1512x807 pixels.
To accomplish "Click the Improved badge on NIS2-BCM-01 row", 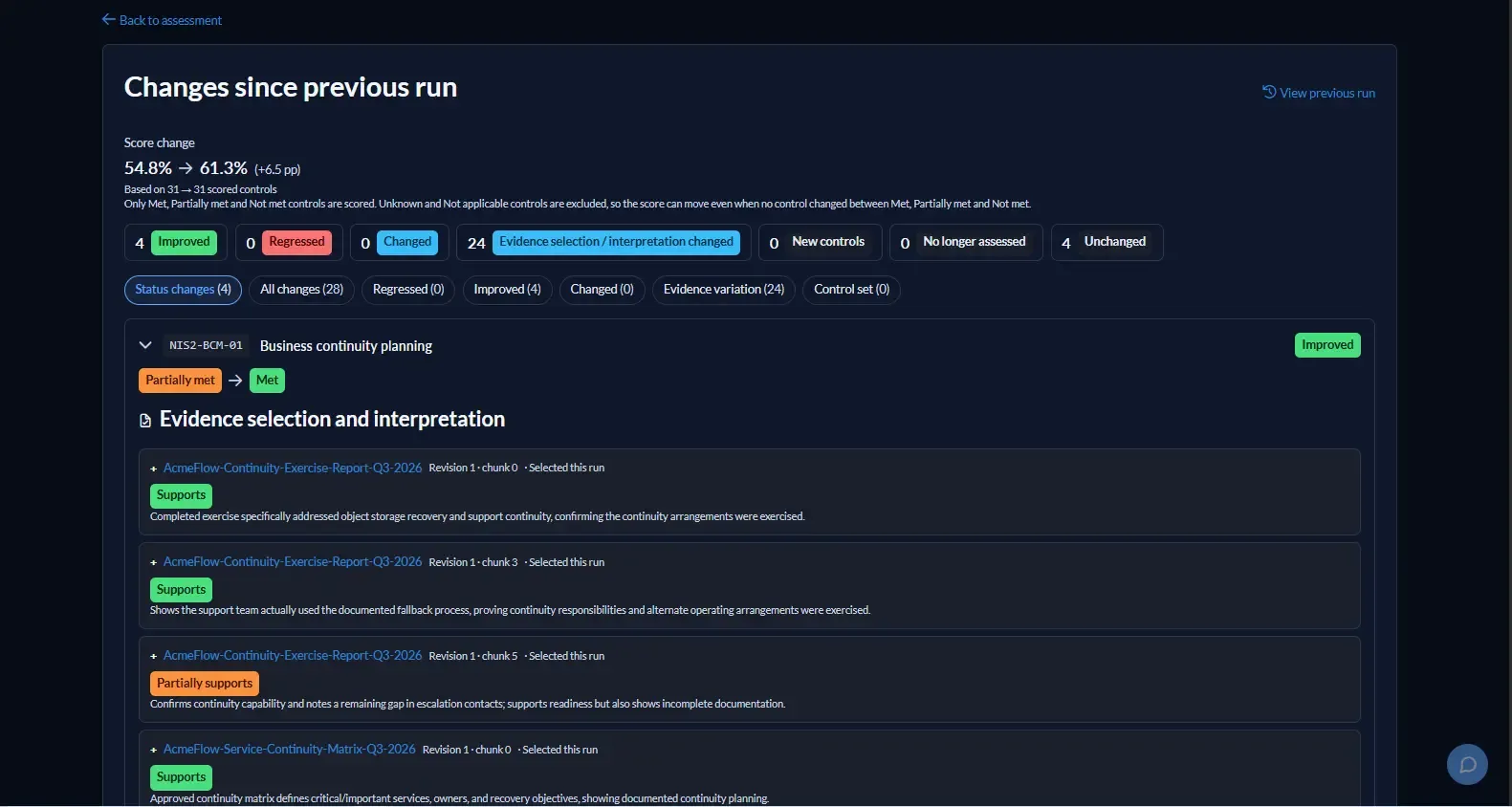I will (1327, 345).
